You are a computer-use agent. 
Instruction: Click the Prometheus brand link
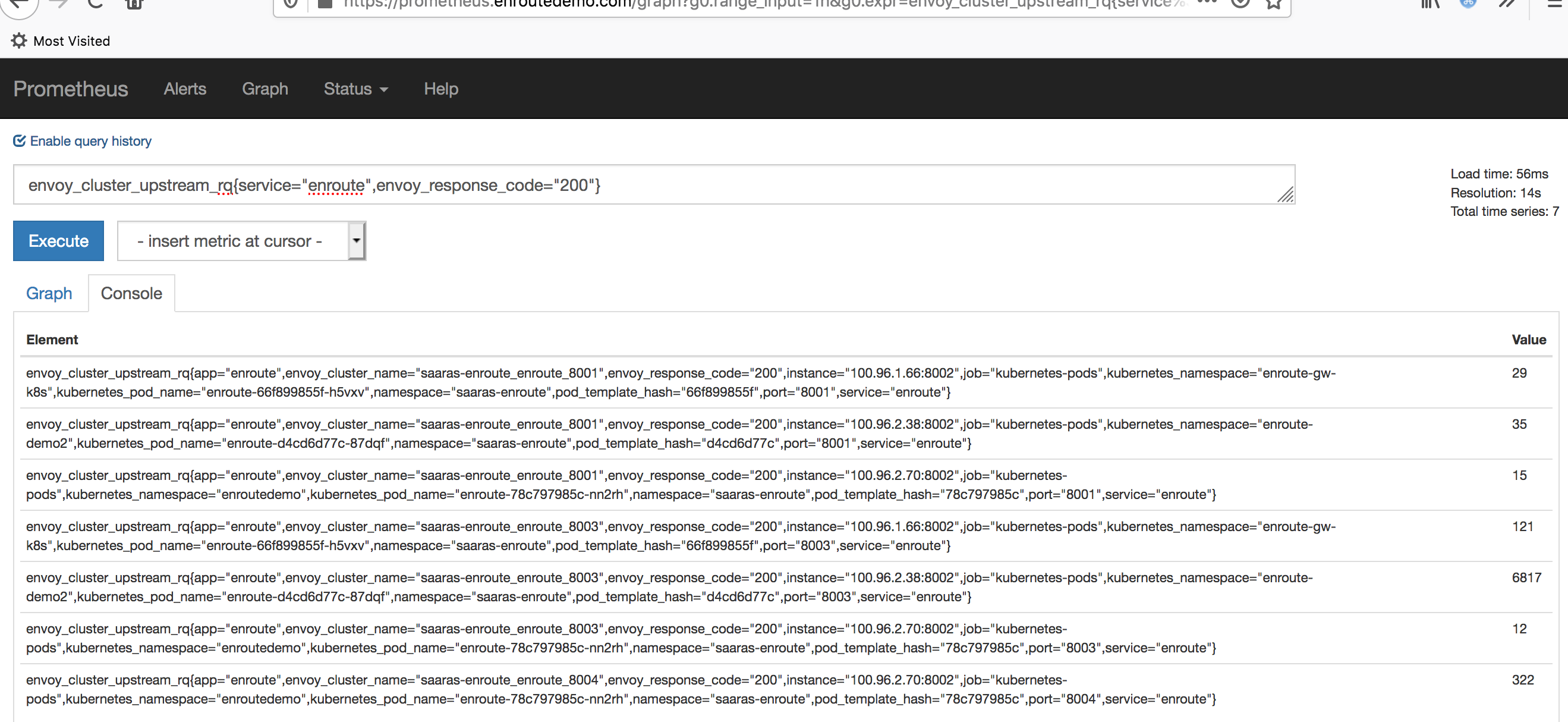coord(71,89)
